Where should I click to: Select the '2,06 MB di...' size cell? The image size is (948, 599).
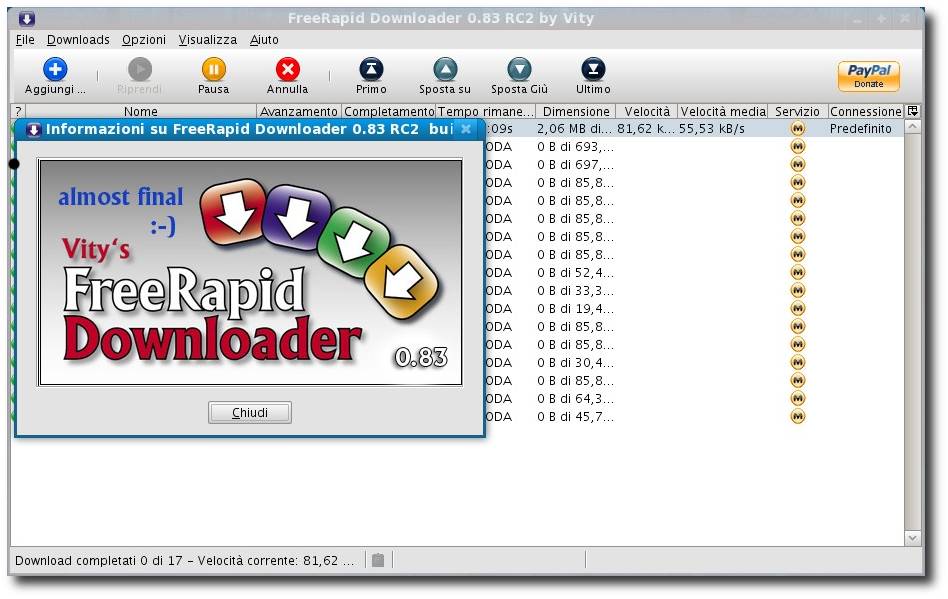[x=574, y=129]
